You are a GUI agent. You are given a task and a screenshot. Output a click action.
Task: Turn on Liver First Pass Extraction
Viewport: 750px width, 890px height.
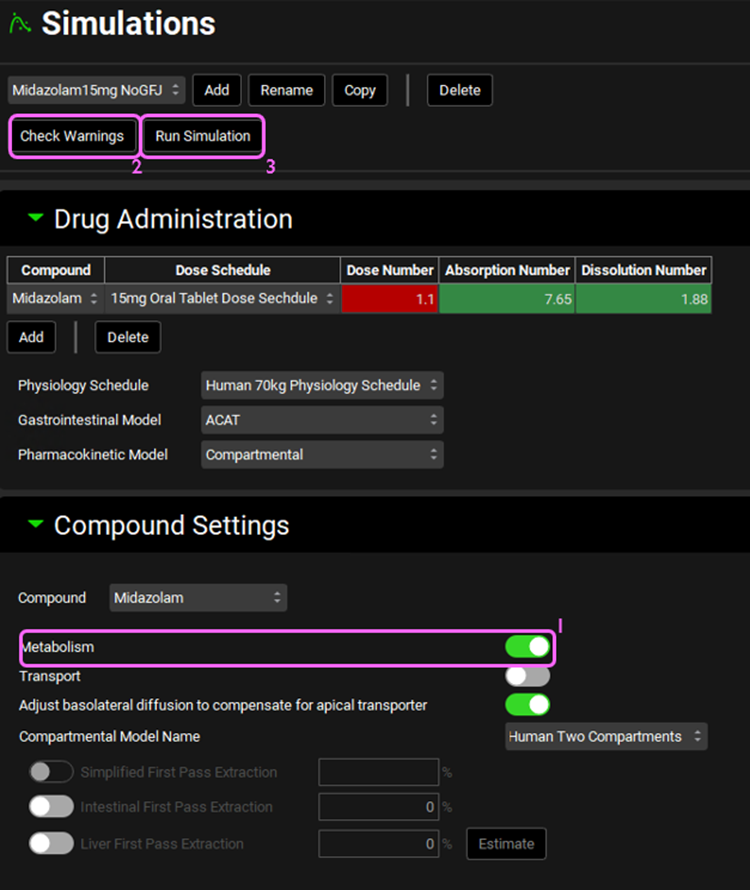[51, 843]
